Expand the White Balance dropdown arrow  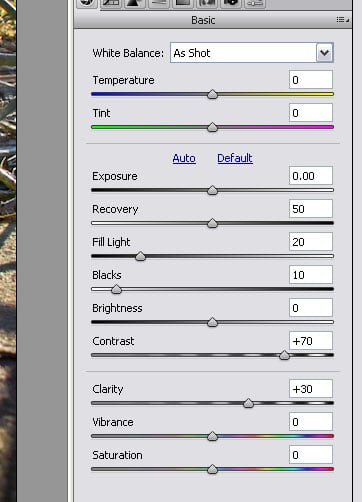pyautogui.click(x=324, y=53)
